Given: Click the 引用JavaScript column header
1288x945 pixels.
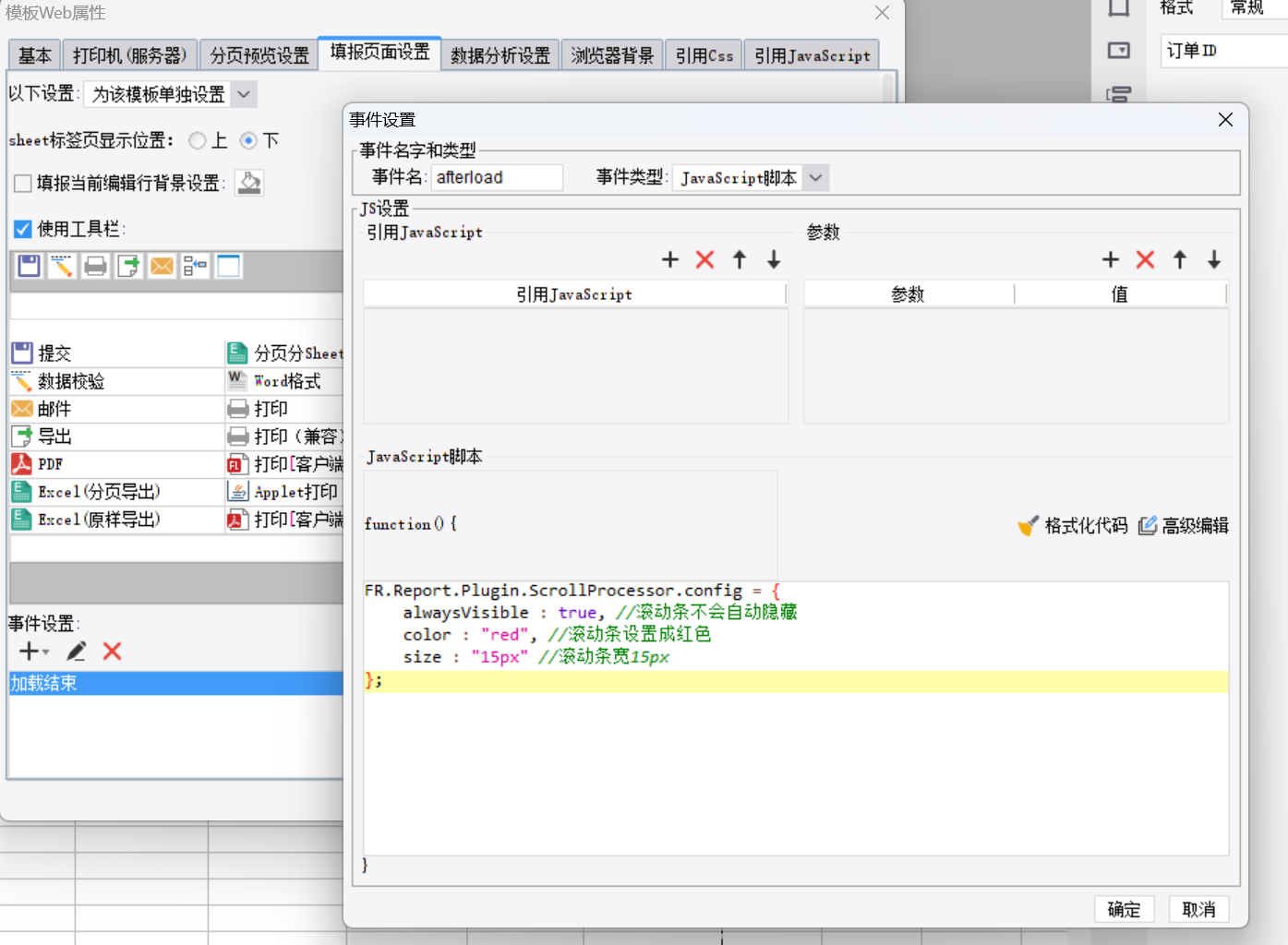Looking at the screenshot, I should click(574, 294).
